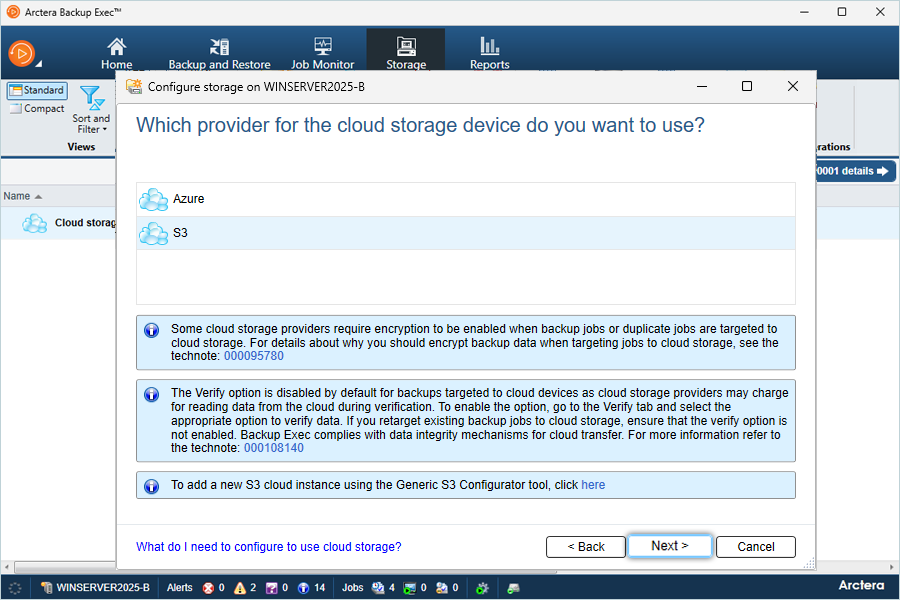Sort list by Name column header
The height and width of the screenshot is (600, 900).
[17, 196]
